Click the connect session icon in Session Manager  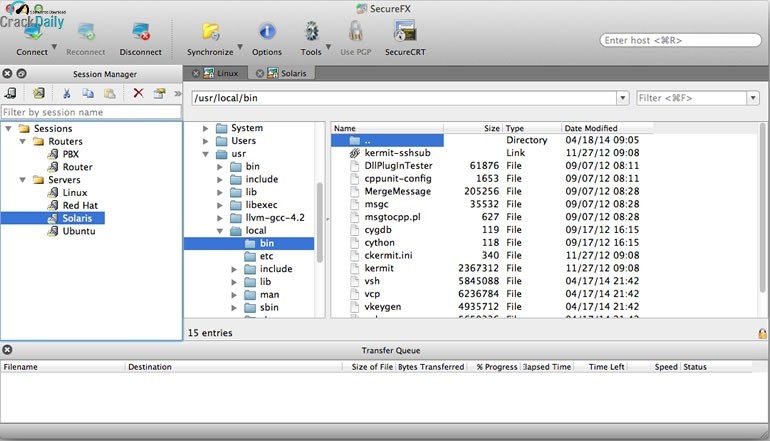click(x=10, y=93)
